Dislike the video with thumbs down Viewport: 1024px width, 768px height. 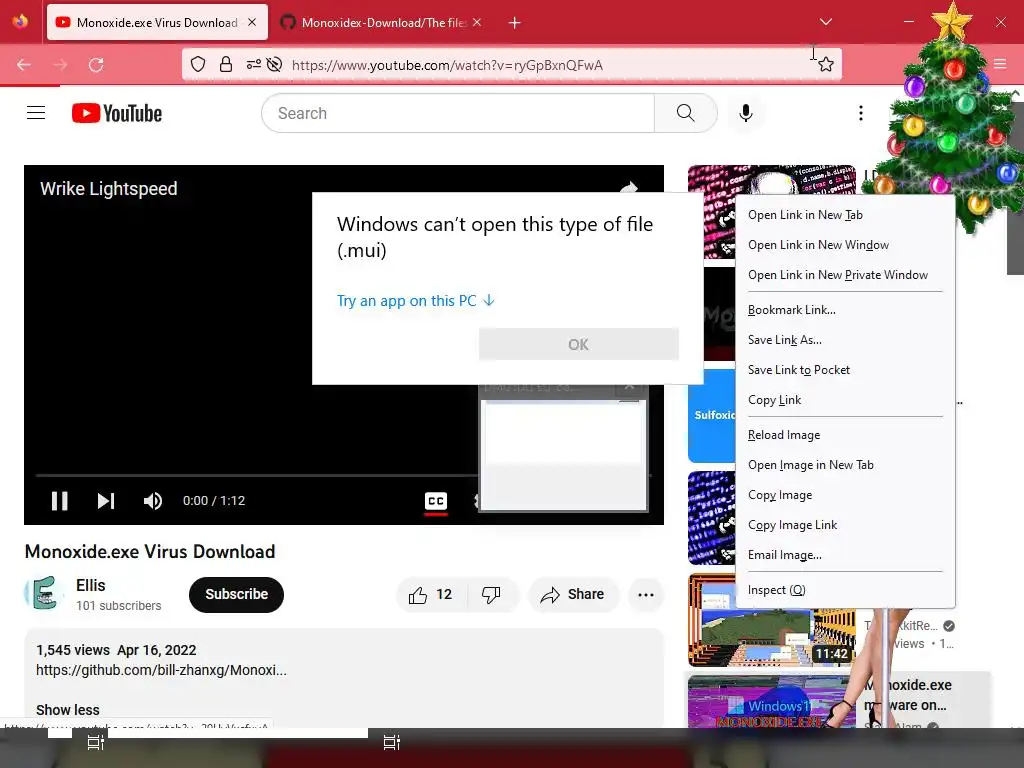click(491, 594)
